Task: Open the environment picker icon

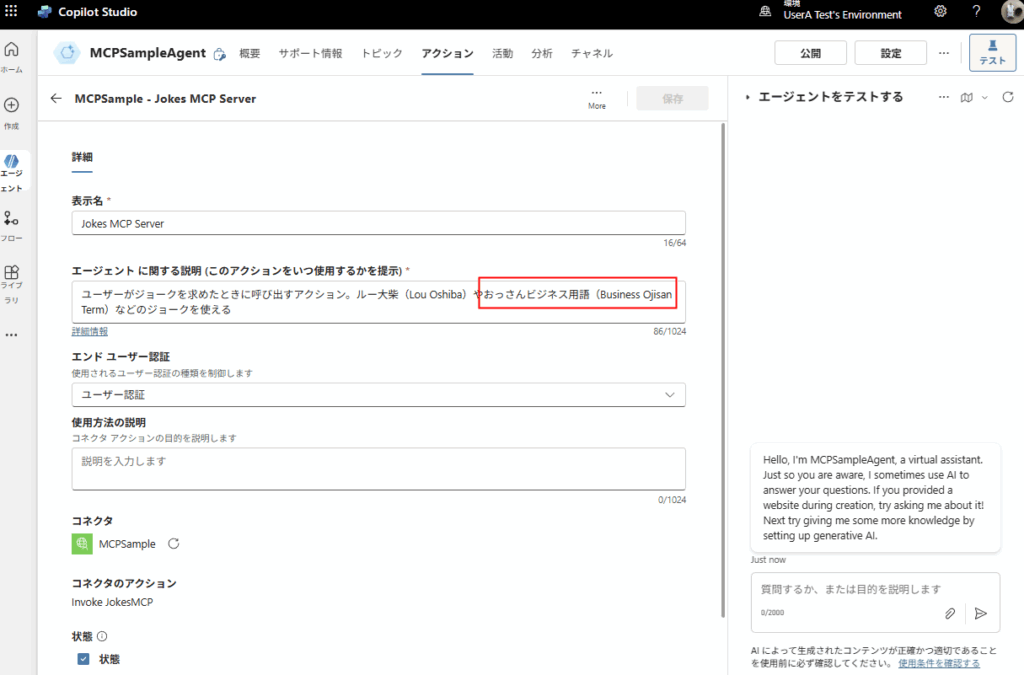Action: pyautogui.click(x=765, y=12)
